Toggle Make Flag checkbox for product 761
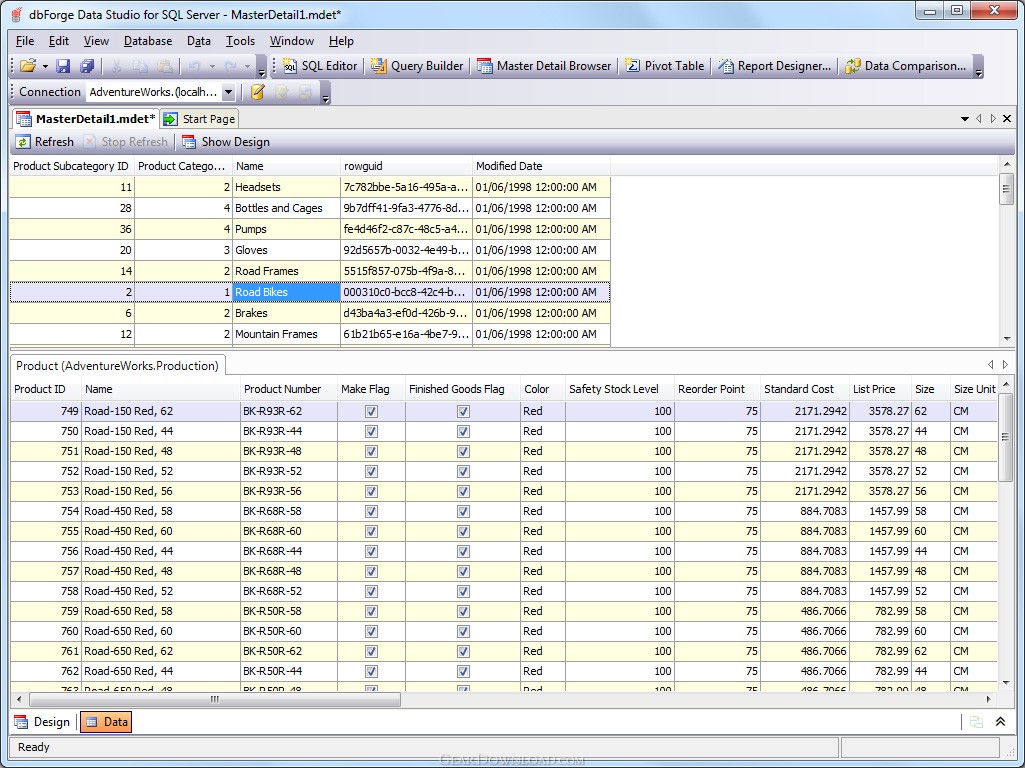 (371, 652)
